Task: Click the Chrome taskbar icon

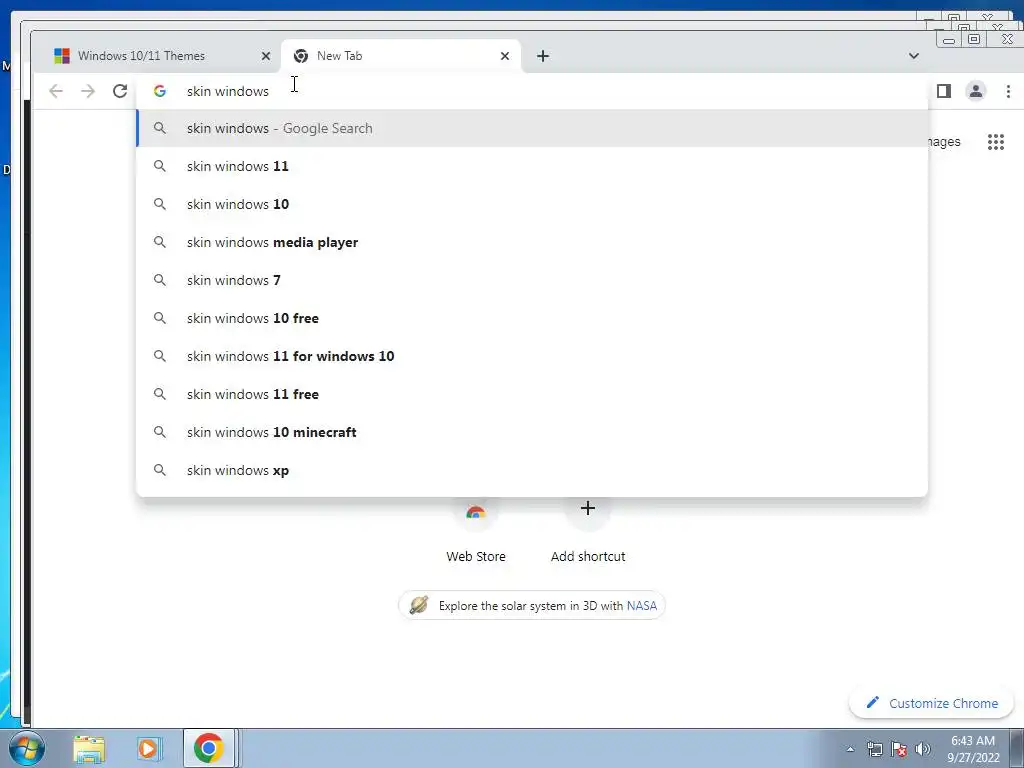Action: coord(208,748)
